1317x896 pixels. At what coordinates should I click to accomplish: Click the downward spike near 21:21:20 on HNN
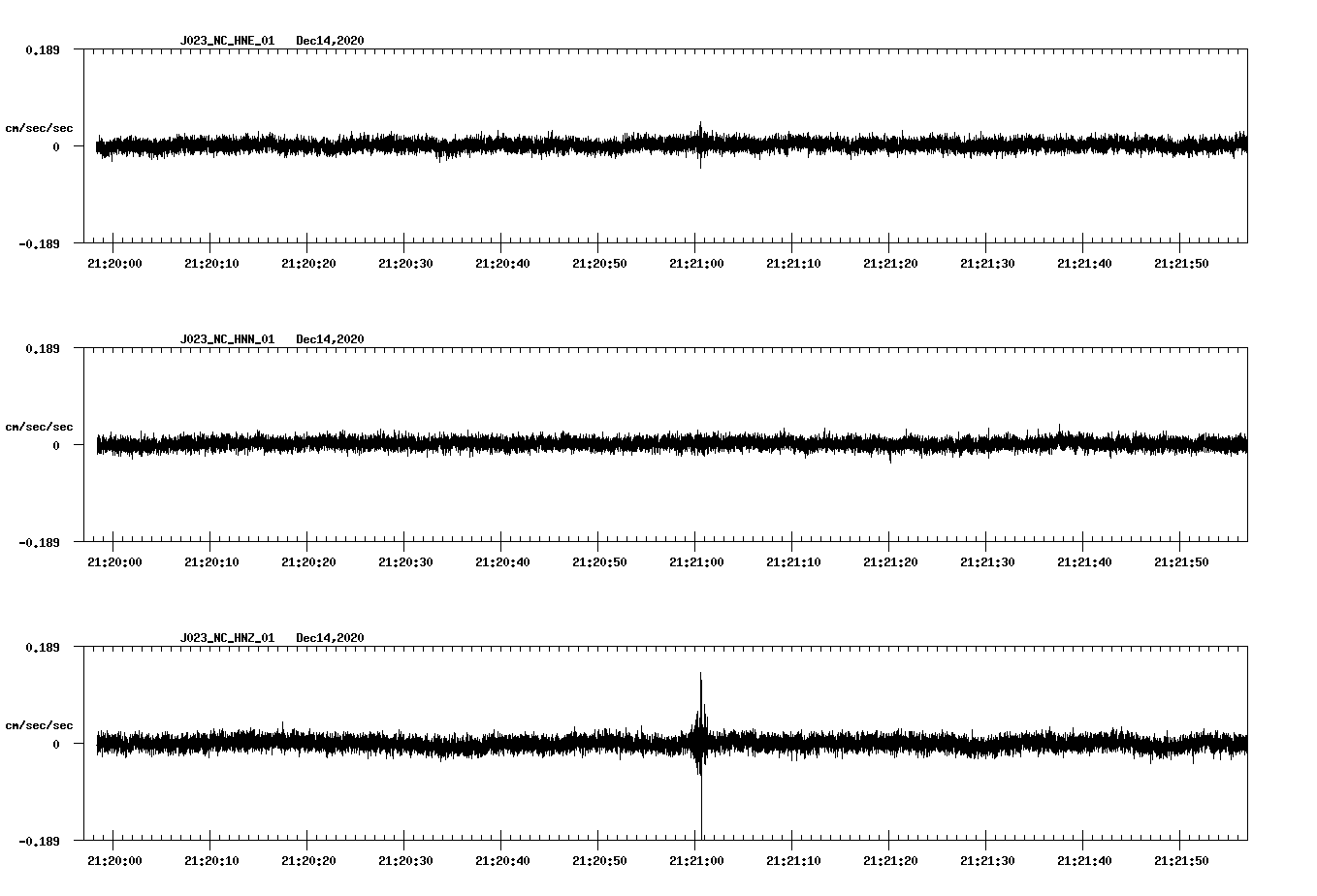889,461
